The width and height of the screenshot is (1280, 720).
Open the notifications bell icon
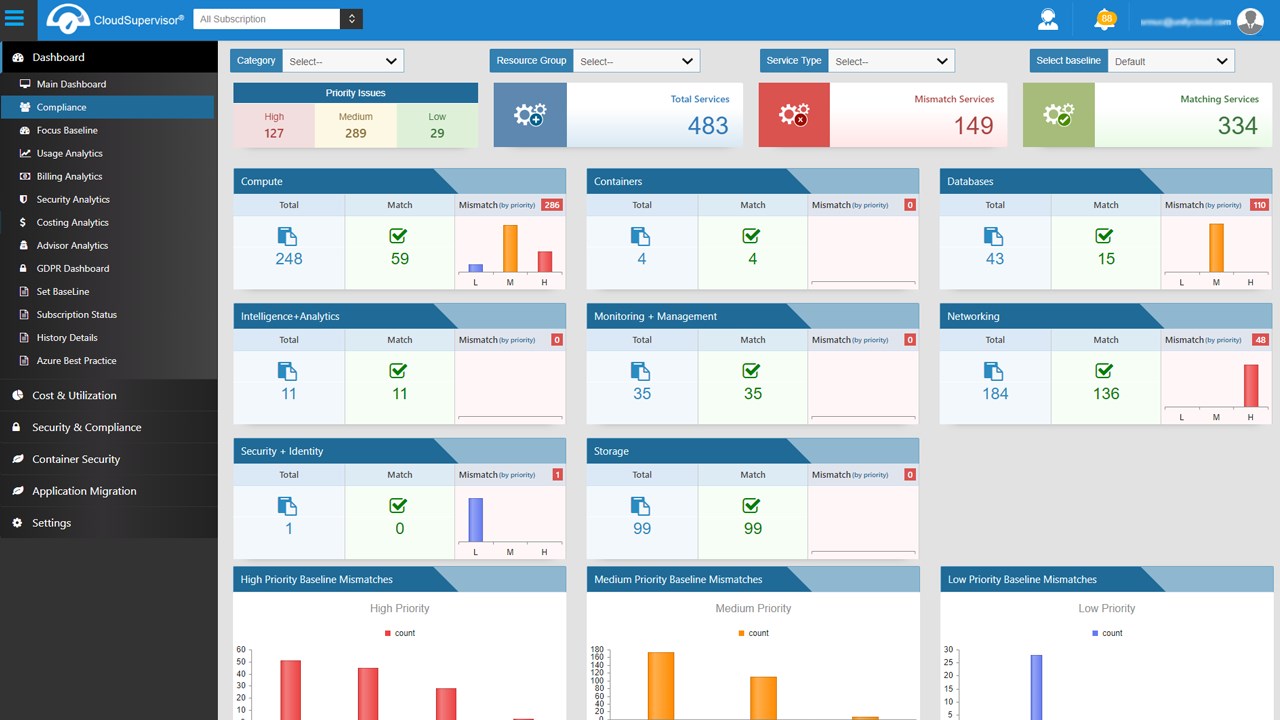1105,19
